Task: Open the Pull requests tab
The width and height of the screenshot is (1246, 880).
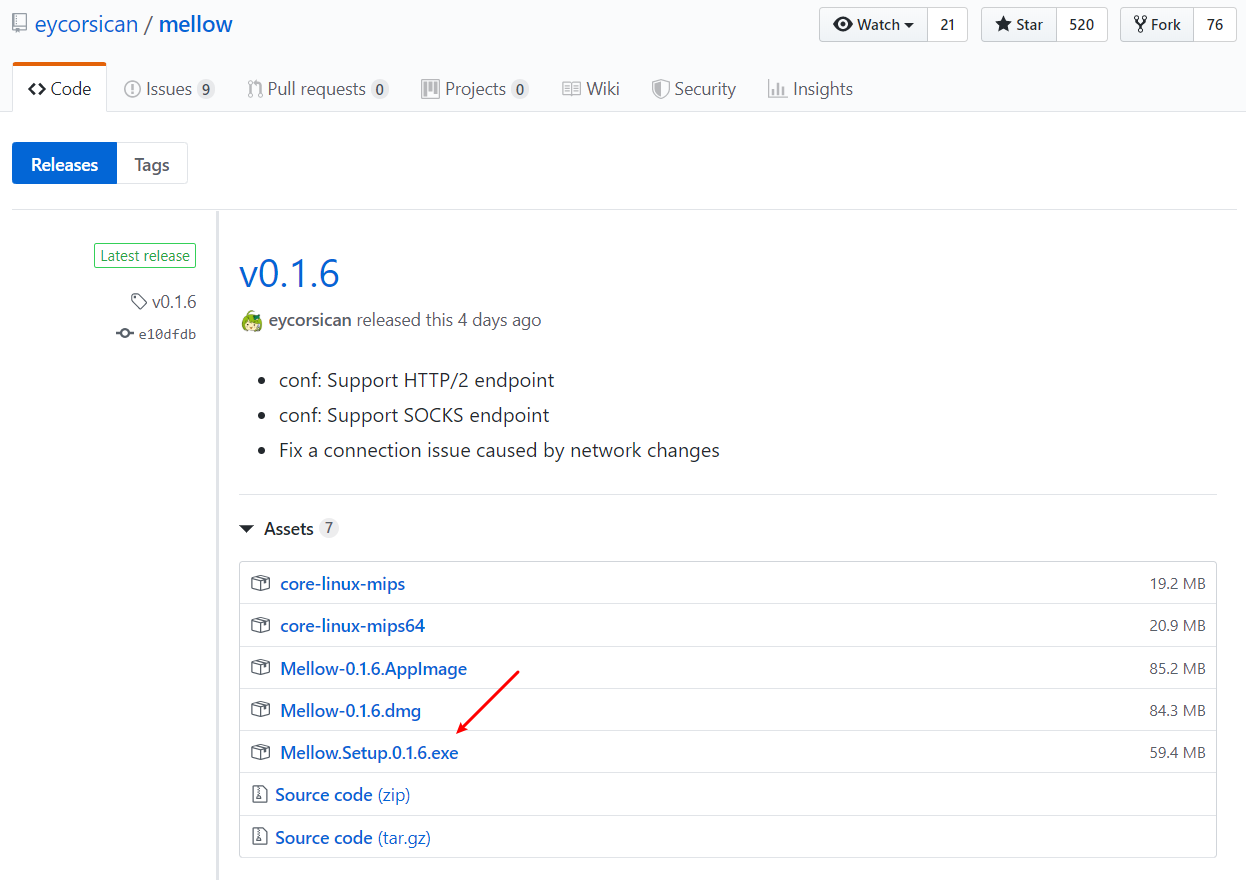Action: (316, 89)
